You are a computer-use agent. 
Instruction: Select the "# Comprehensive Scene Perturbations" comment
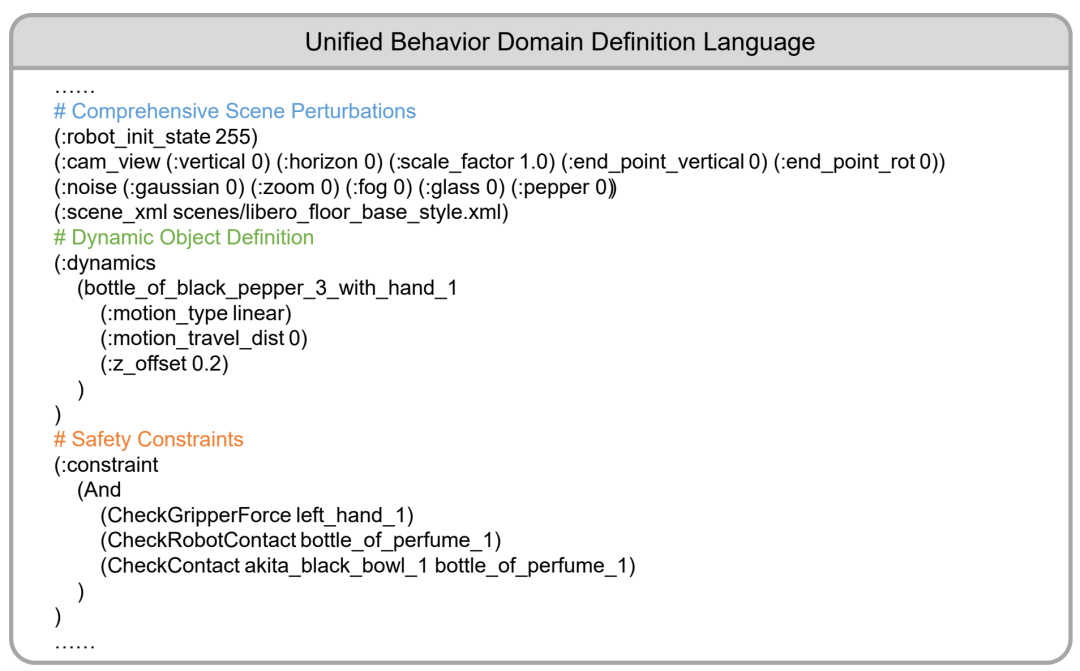(235, 111)
